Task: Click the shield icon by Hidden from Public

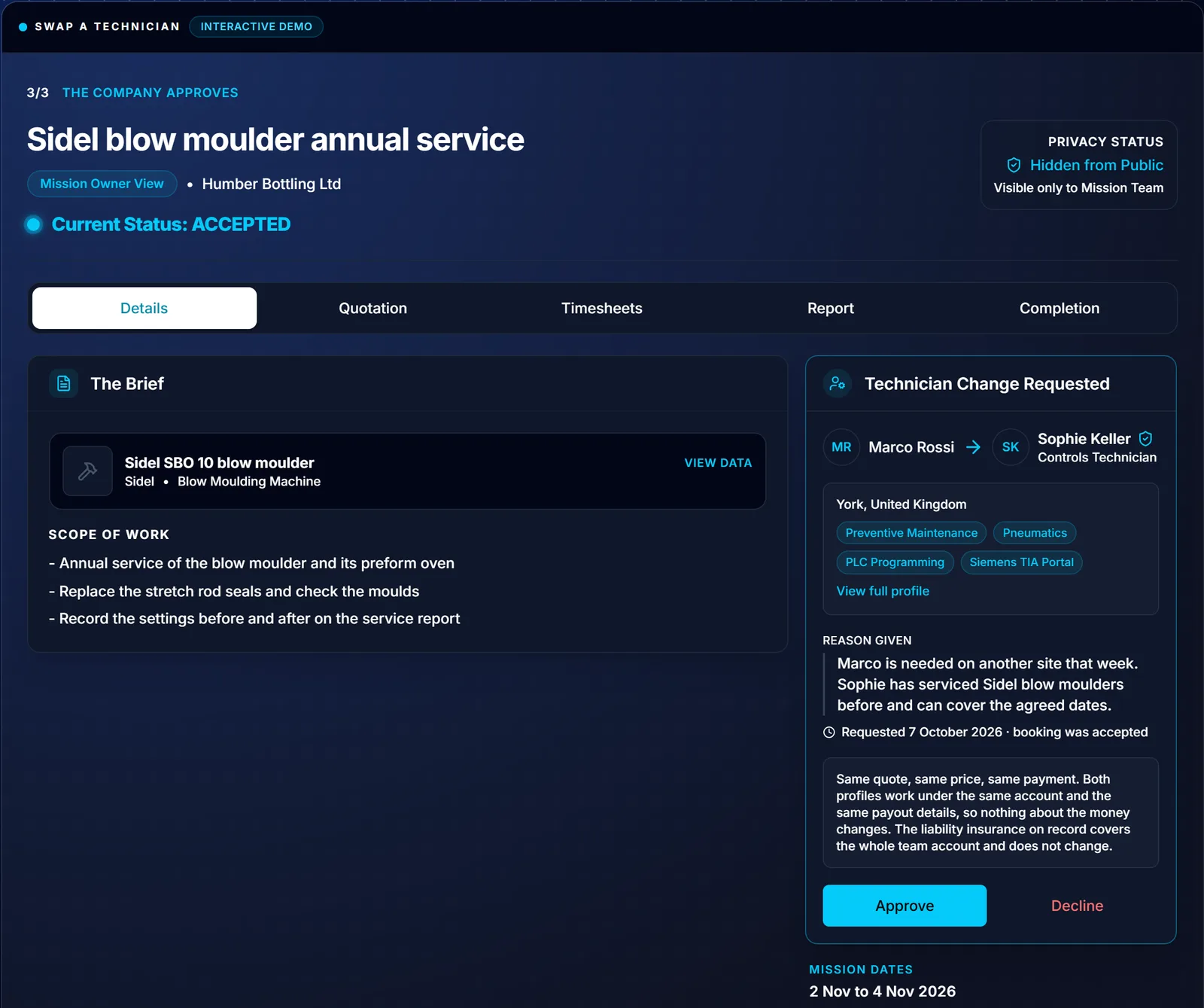Action: point(1014,165)
